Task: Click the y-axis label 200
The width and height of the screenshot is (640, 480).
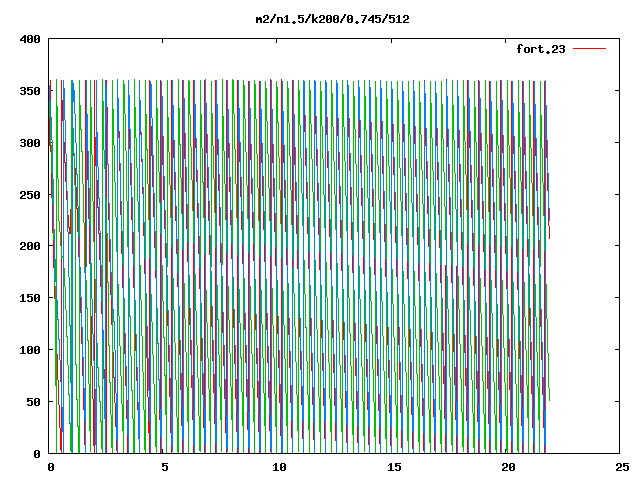Action: click(x=30, y=246)
